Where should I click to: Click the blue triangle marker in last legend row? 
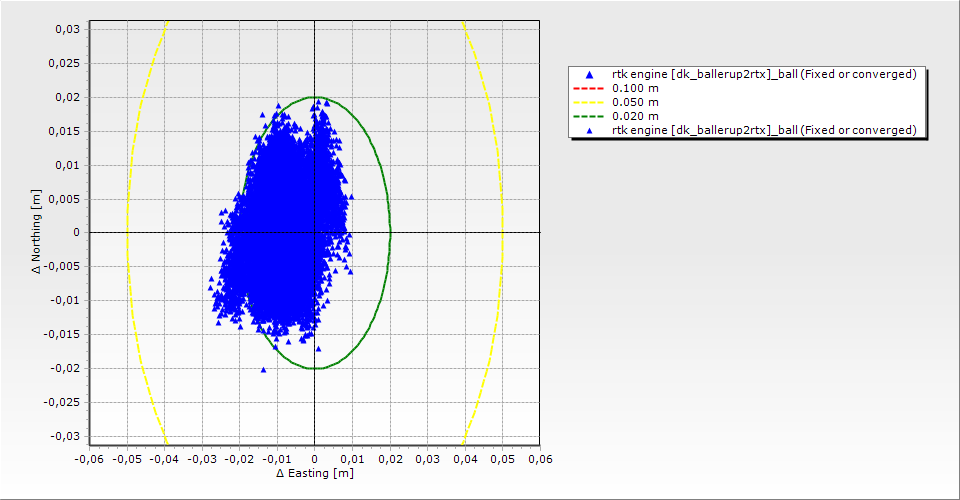[x=590, y=130]
